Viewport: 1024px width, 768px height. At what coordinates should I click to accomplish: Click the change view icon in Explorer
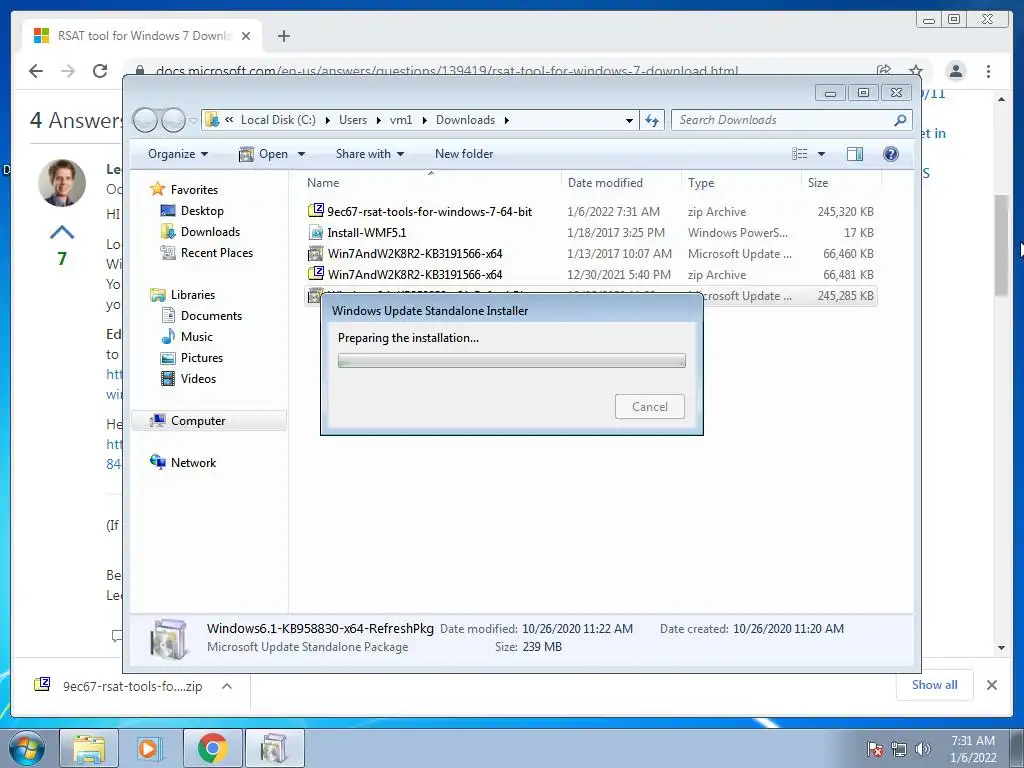[x=799, y=154]
